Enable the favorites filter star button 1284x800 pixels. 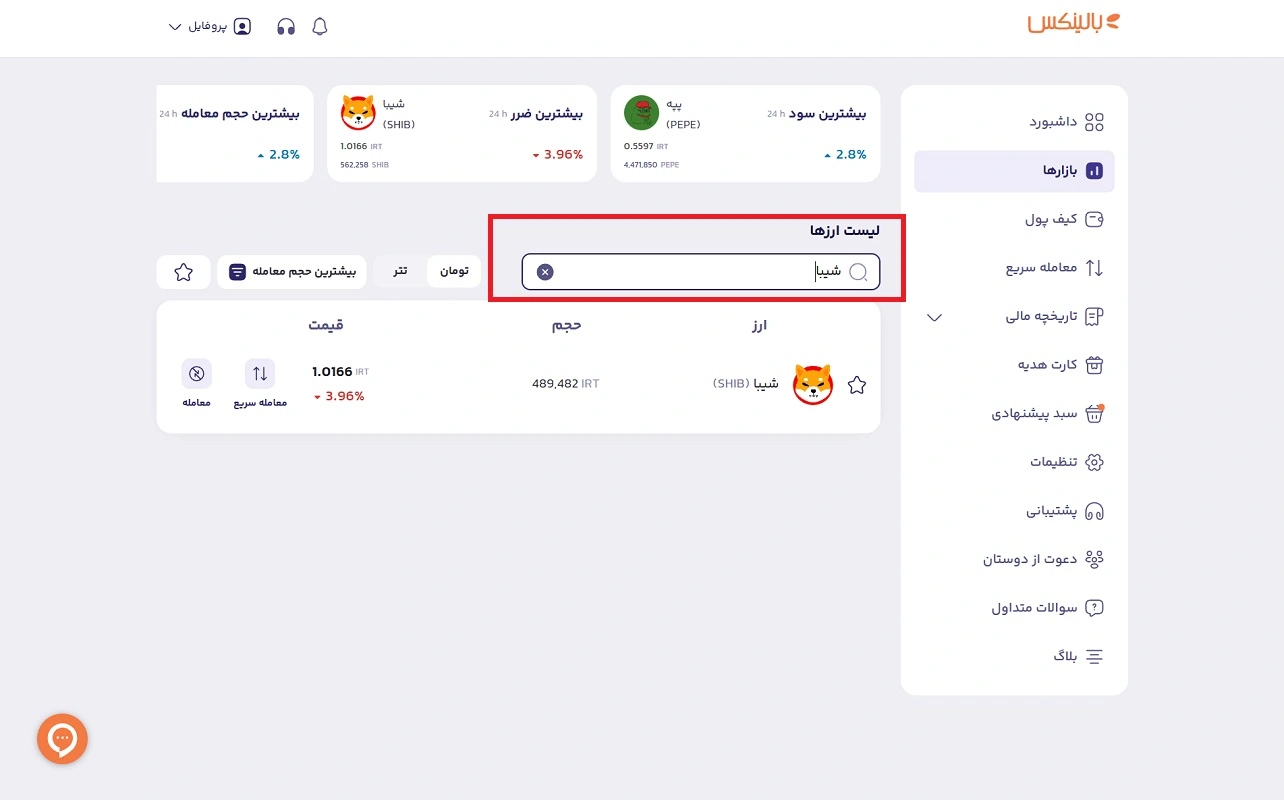point(183,271)
